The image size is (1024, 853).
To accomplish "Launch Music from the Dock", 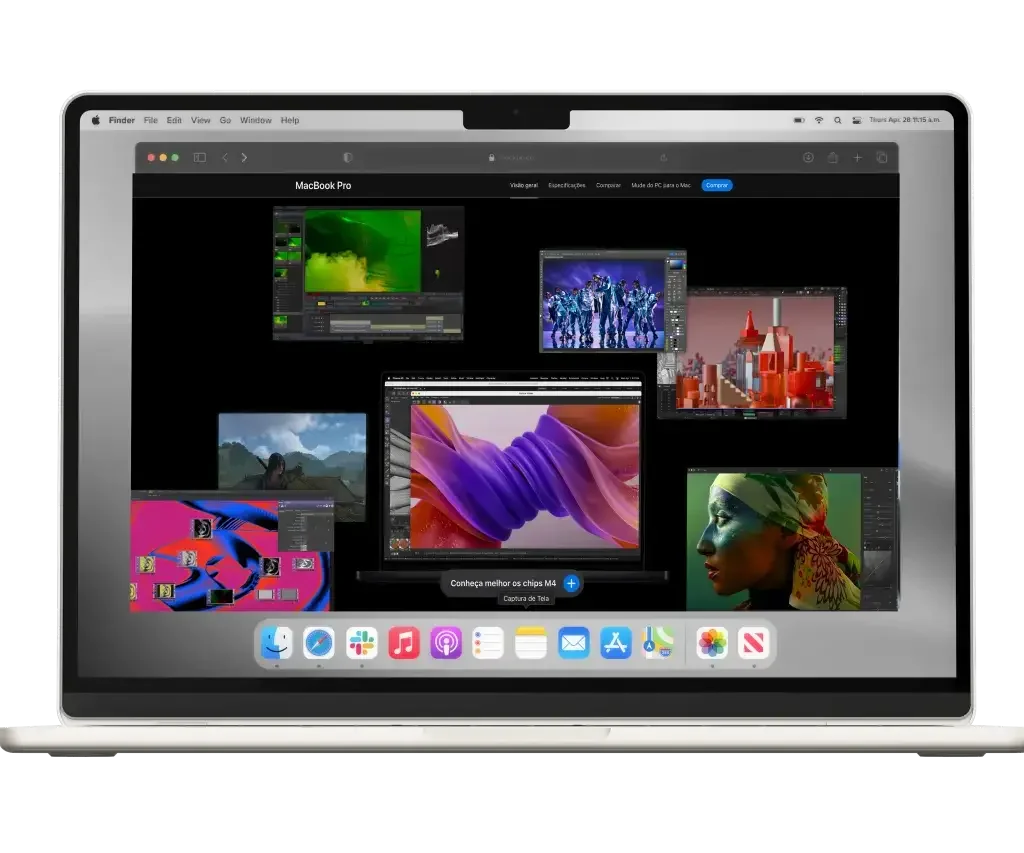I will tap(404, 643).
